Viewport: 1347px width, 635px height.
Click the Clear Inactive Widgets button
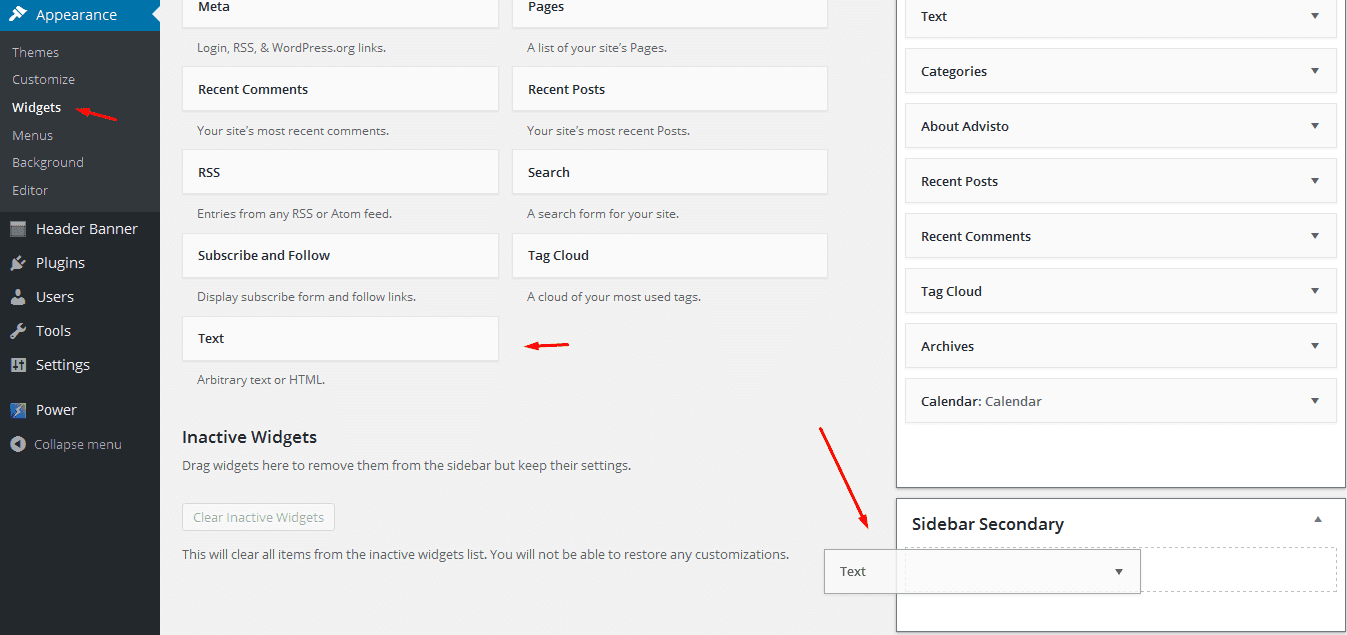258,517
